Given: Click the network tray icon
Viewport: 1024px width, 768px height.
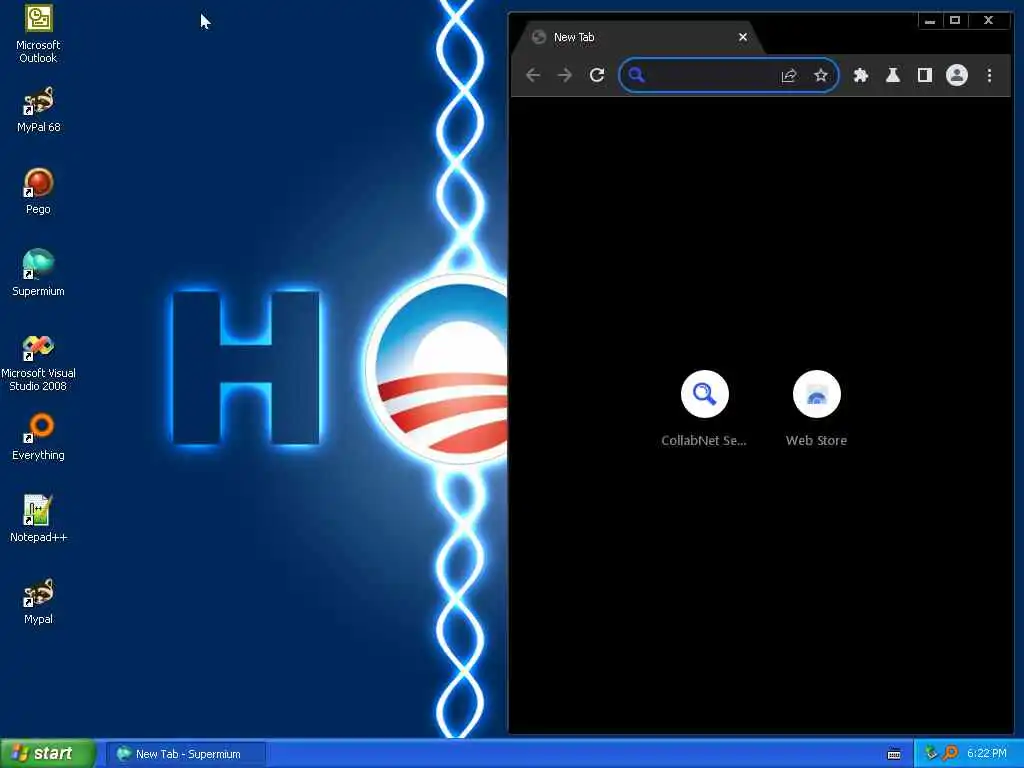Looking at the screenshot, I should 932,754.
